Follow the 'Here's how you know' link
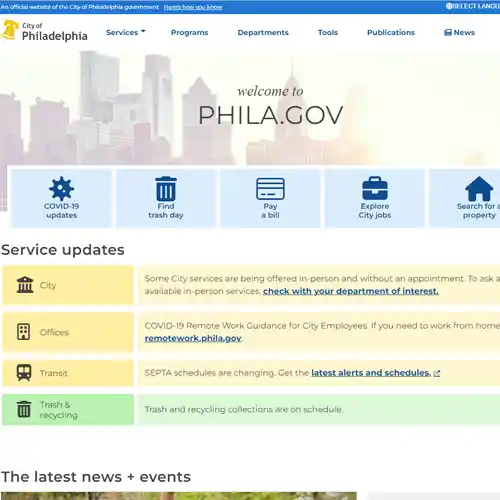 [x=193, y=7]
